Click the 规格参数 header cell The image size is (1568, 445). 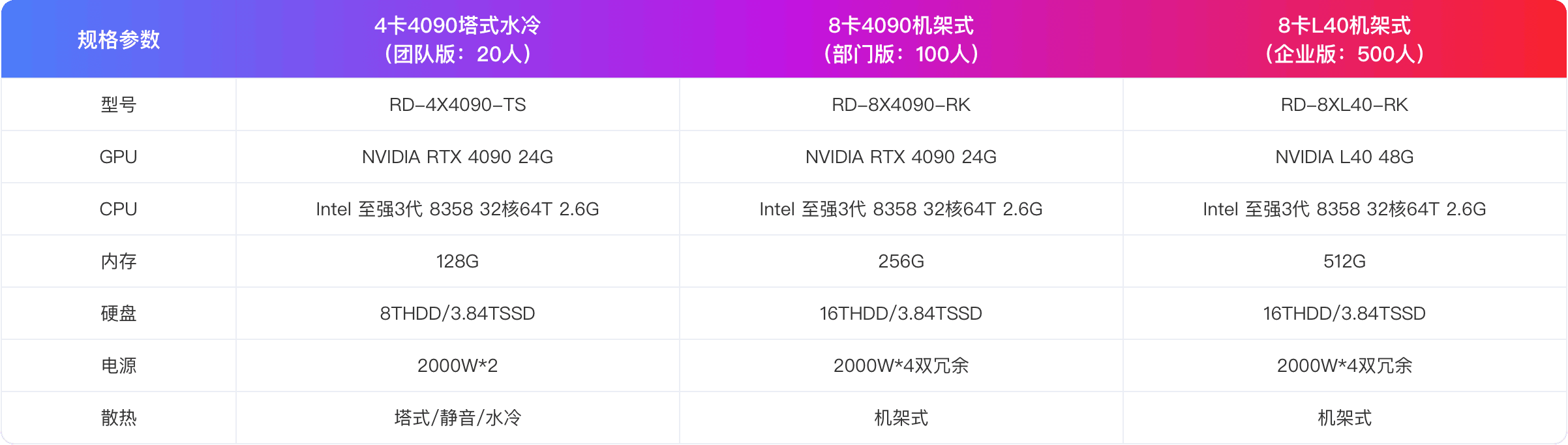(119, 39)
